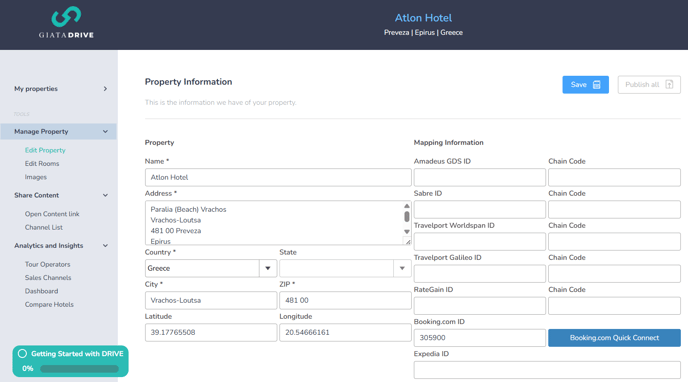Click the Booking.com ID field
Image resolution: width=688 pixels, height=382 pixels.
pos(480,338)
